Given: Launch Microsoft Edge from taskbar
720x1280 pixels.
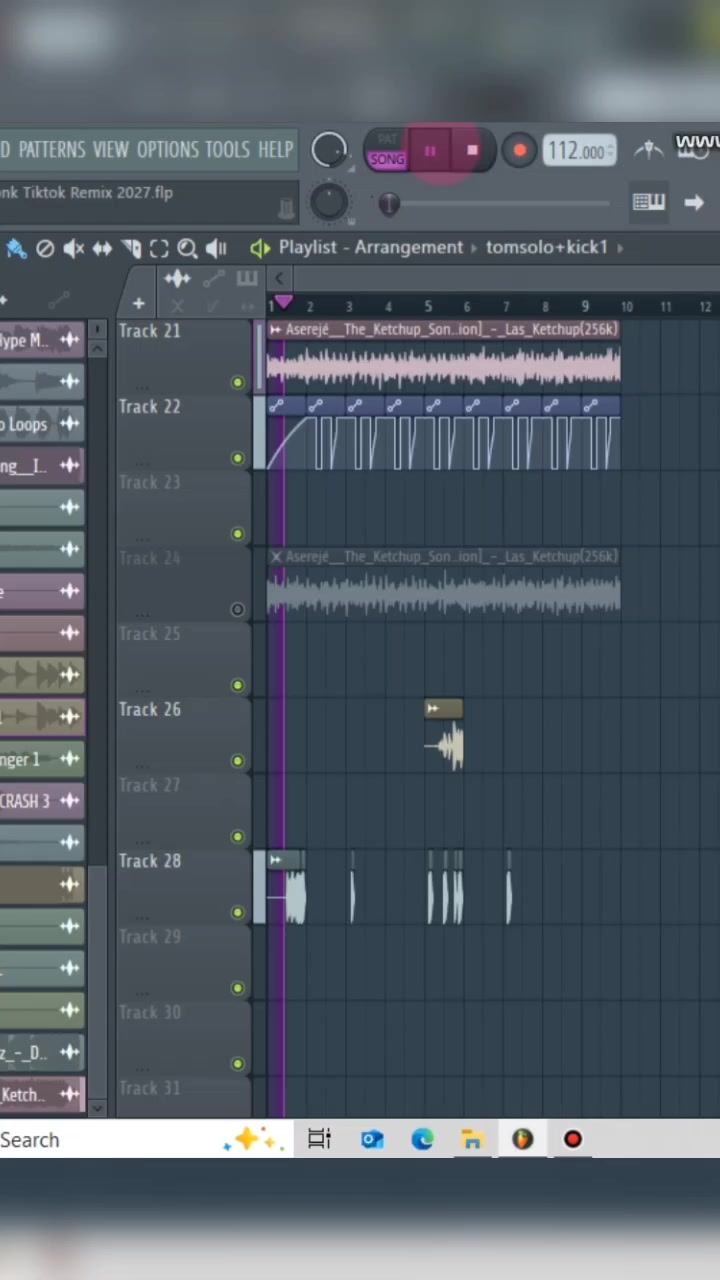Looking at the screenshot, I should coord(422,1139).
